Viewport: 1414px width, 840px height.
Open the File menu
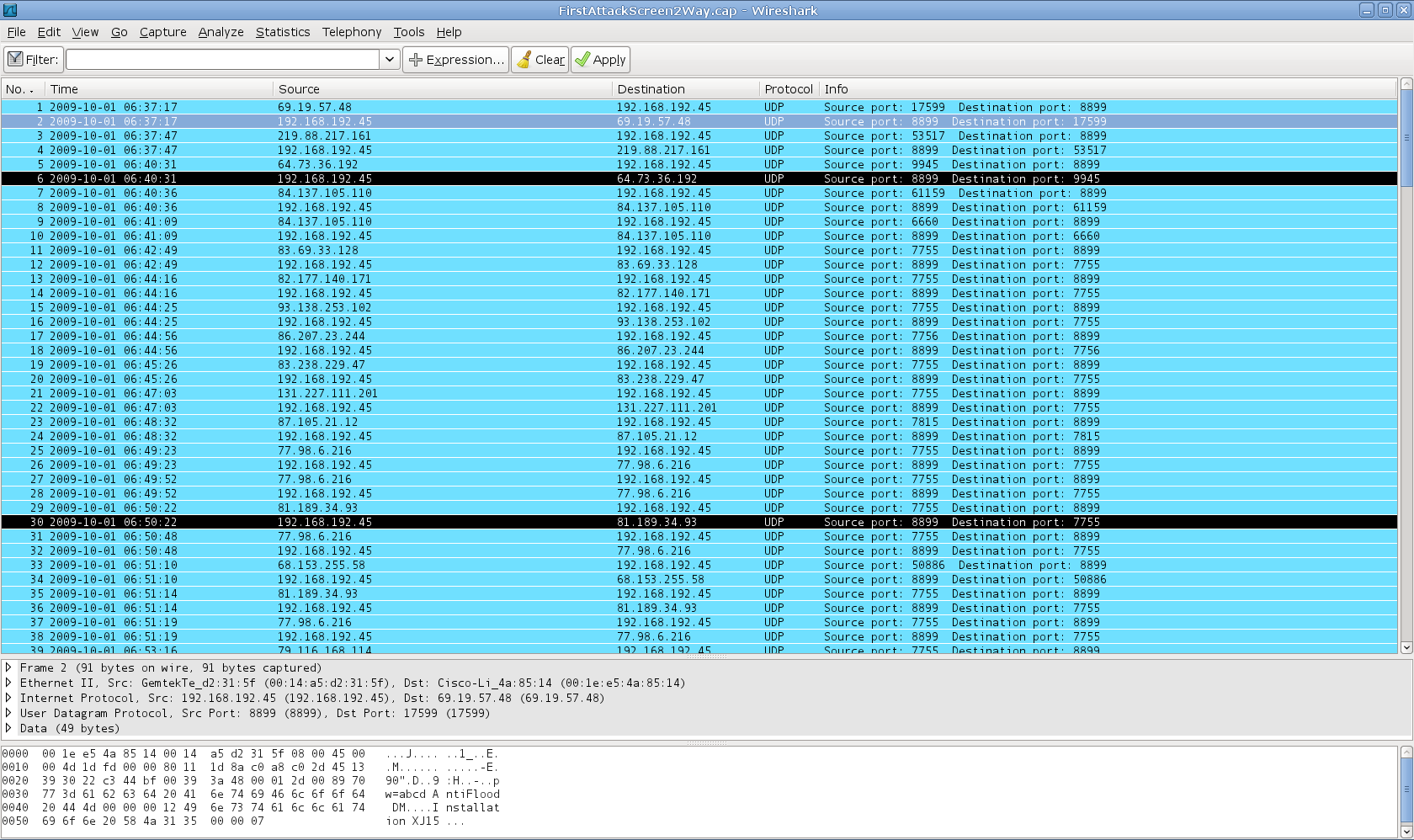click(x=16, y=32)
